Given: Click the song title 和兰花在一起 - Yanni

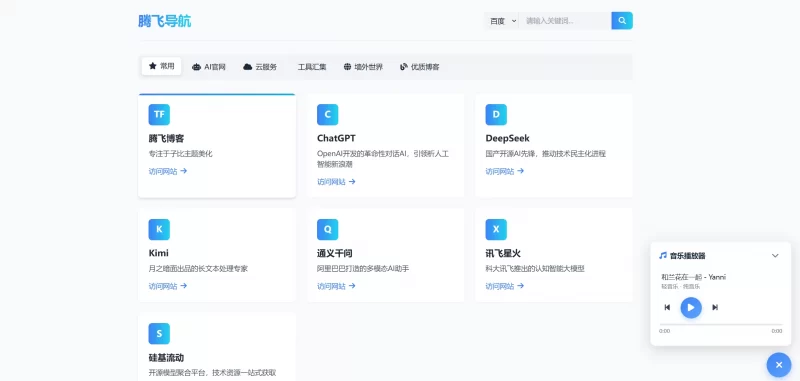Looking at the screenshot, I should (693, 277).
